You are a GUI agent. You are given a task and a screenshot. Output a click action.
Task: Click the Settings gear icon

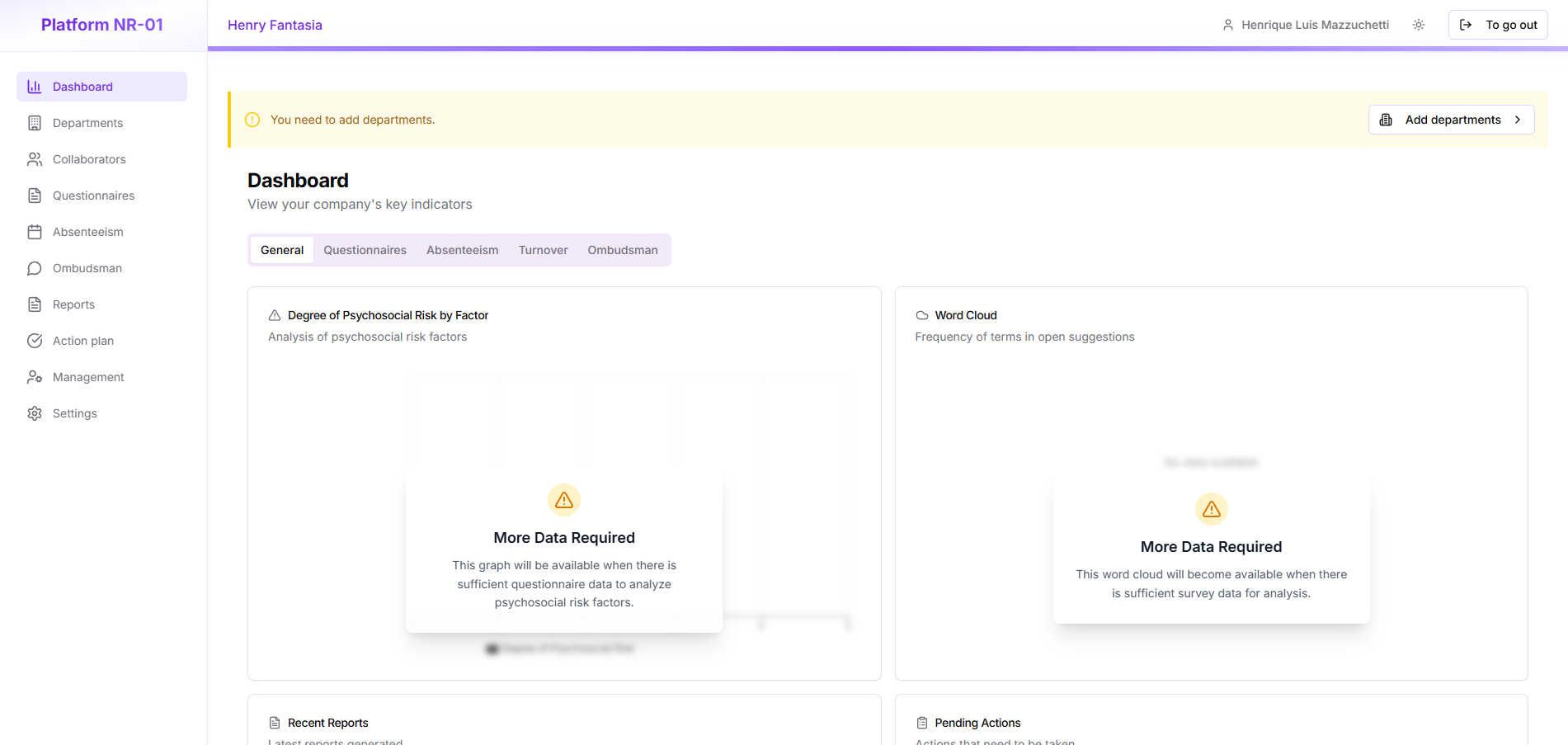coord(34,413)
